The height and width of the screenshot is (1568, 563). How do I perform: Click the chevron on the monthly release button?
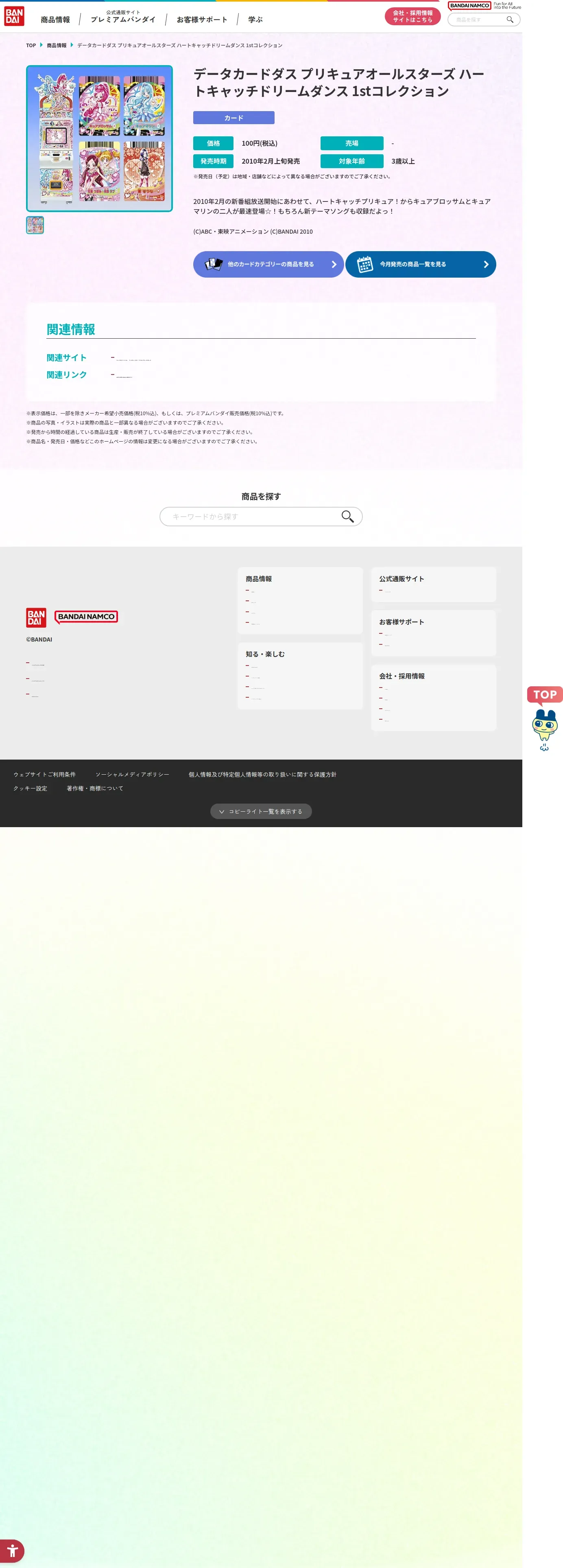pos(486,264)
